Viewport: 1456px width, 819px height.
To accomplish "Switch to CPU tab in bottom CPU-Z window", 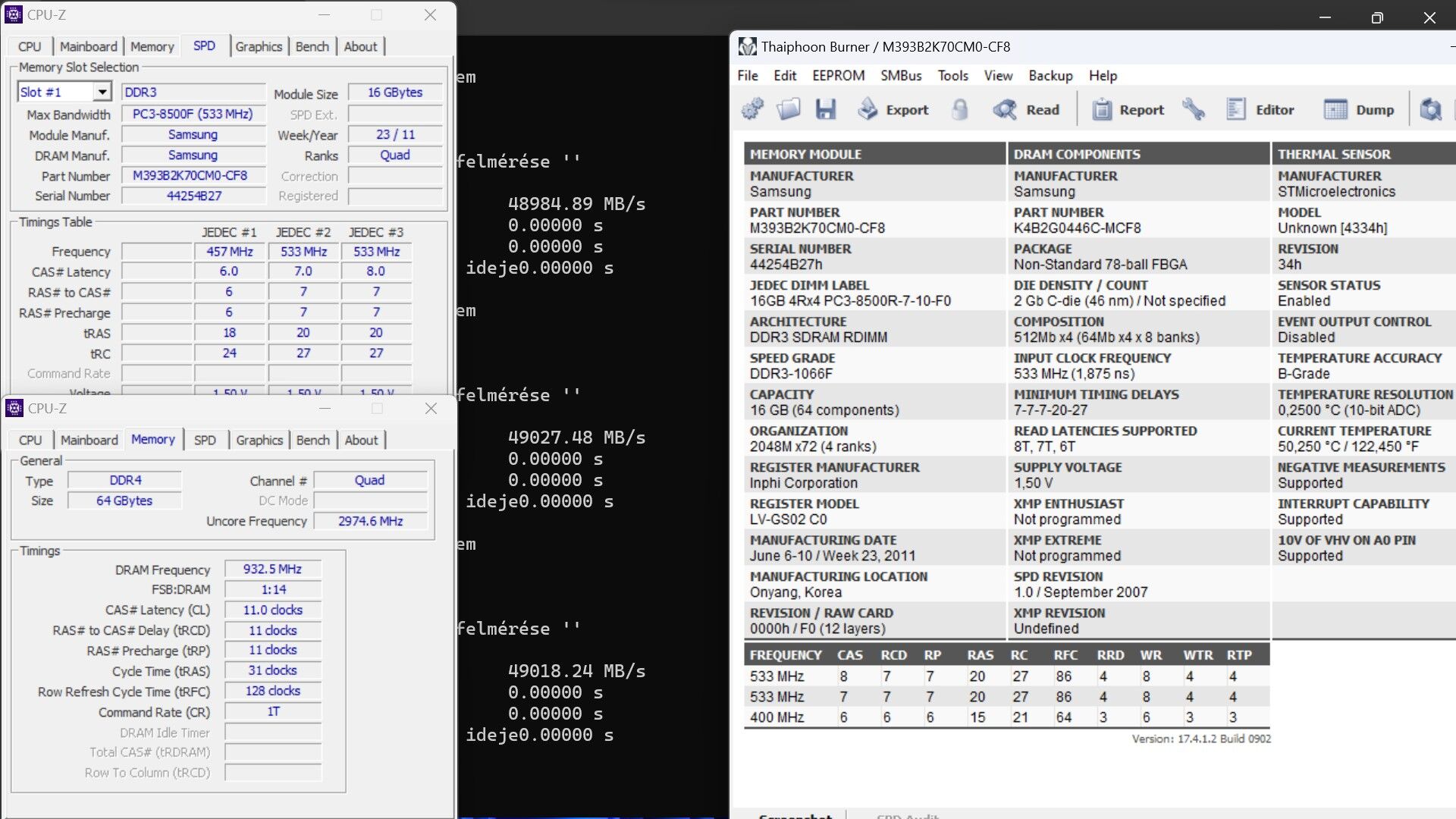I will (30, 440).
